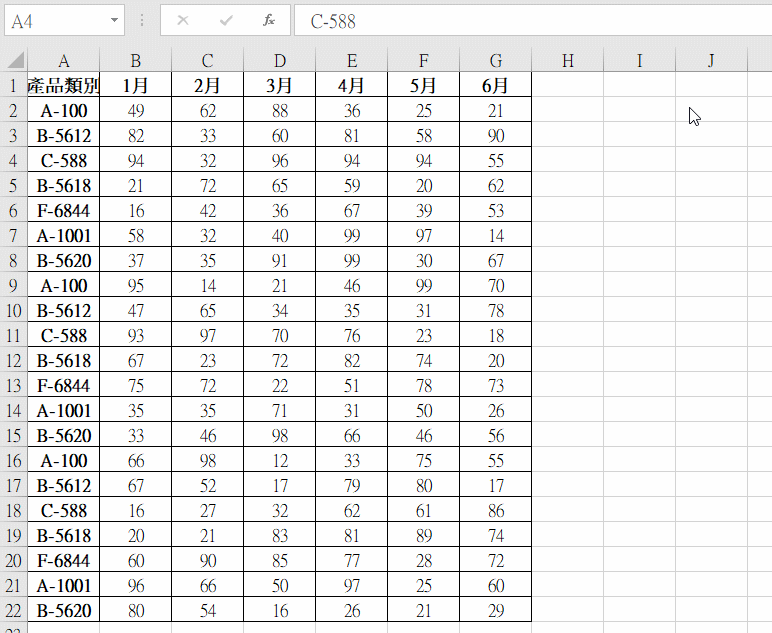Image resolution: width=772 pixels, height=633 pixels.
Task: Click the 產品類別 header cell
Action: [64, 85]
